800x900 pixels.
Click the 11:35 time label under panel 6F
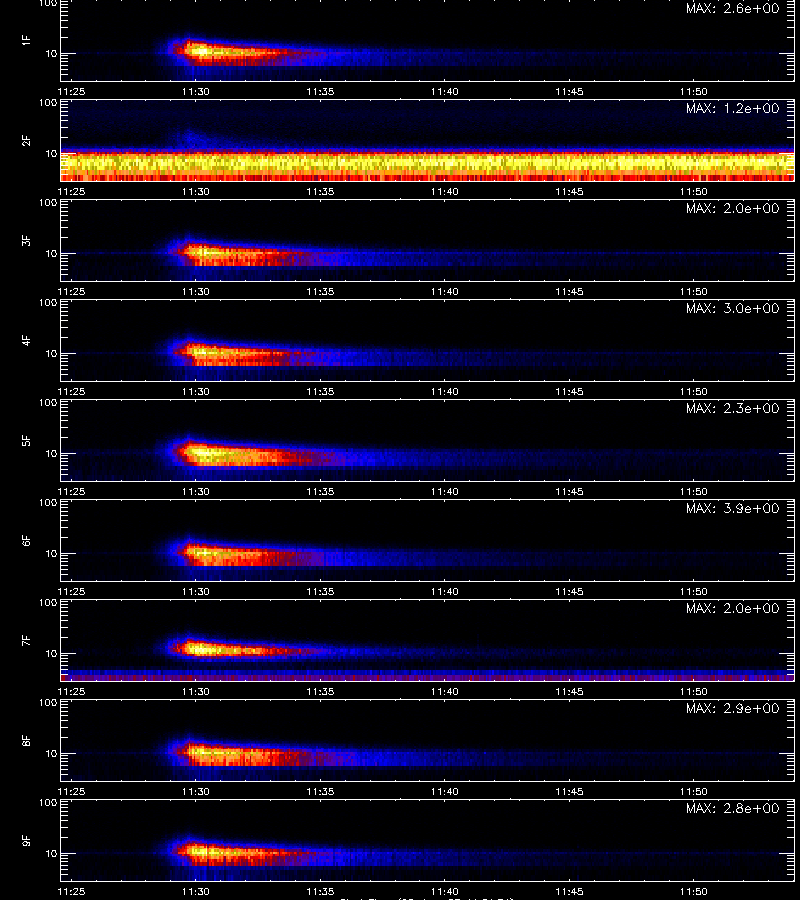(x=320, y=592)
